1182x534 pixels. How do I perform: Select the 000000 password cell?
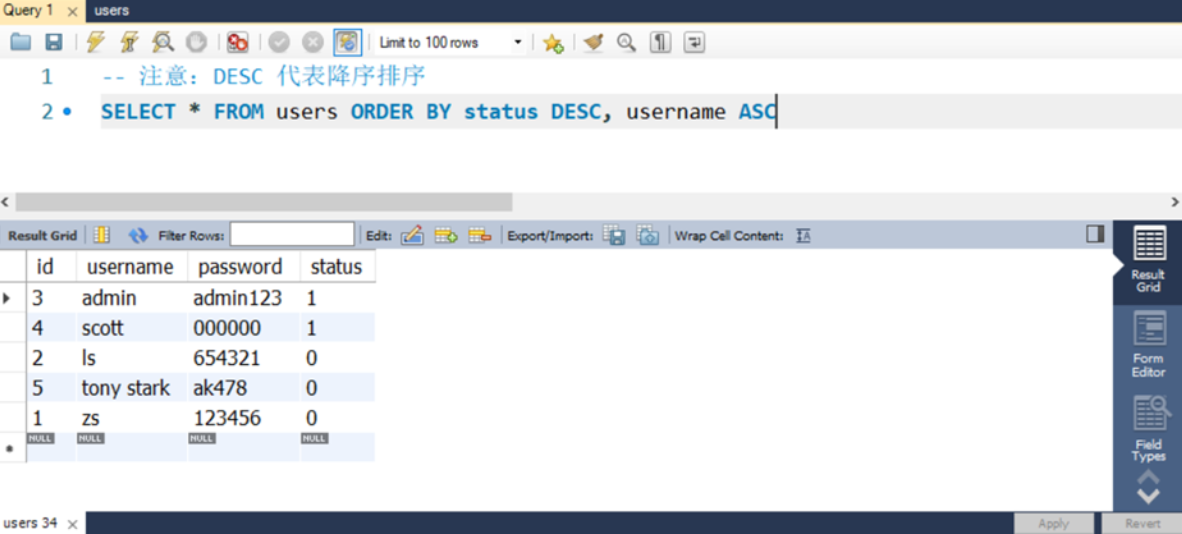(x=243, y=328)
